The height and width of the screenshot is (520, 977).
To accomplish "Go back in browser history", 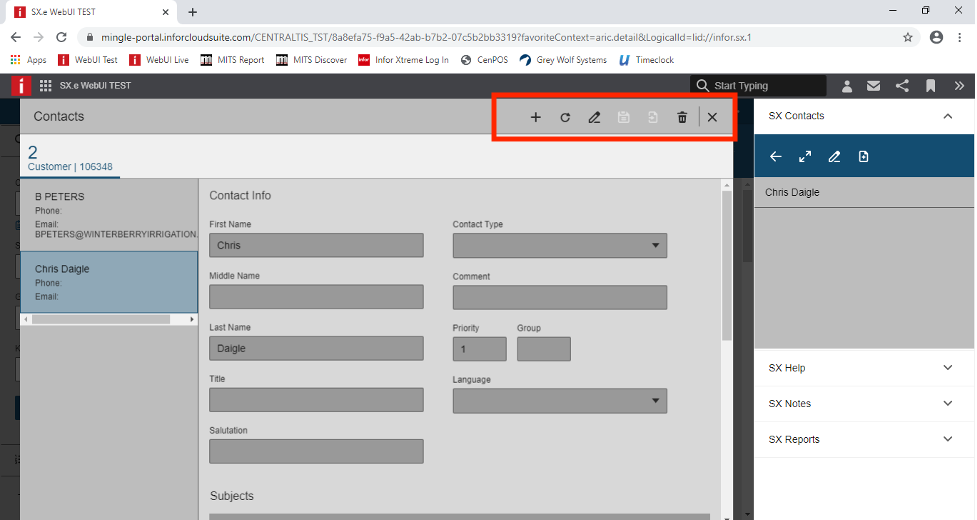I will coord(16,37).
